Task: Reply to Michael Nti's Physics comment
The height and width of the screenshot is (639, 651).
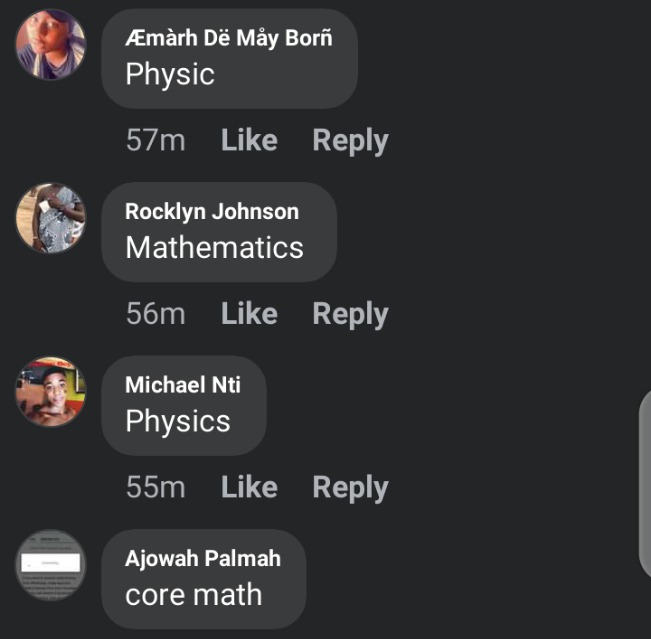Action: click(350, 488)
